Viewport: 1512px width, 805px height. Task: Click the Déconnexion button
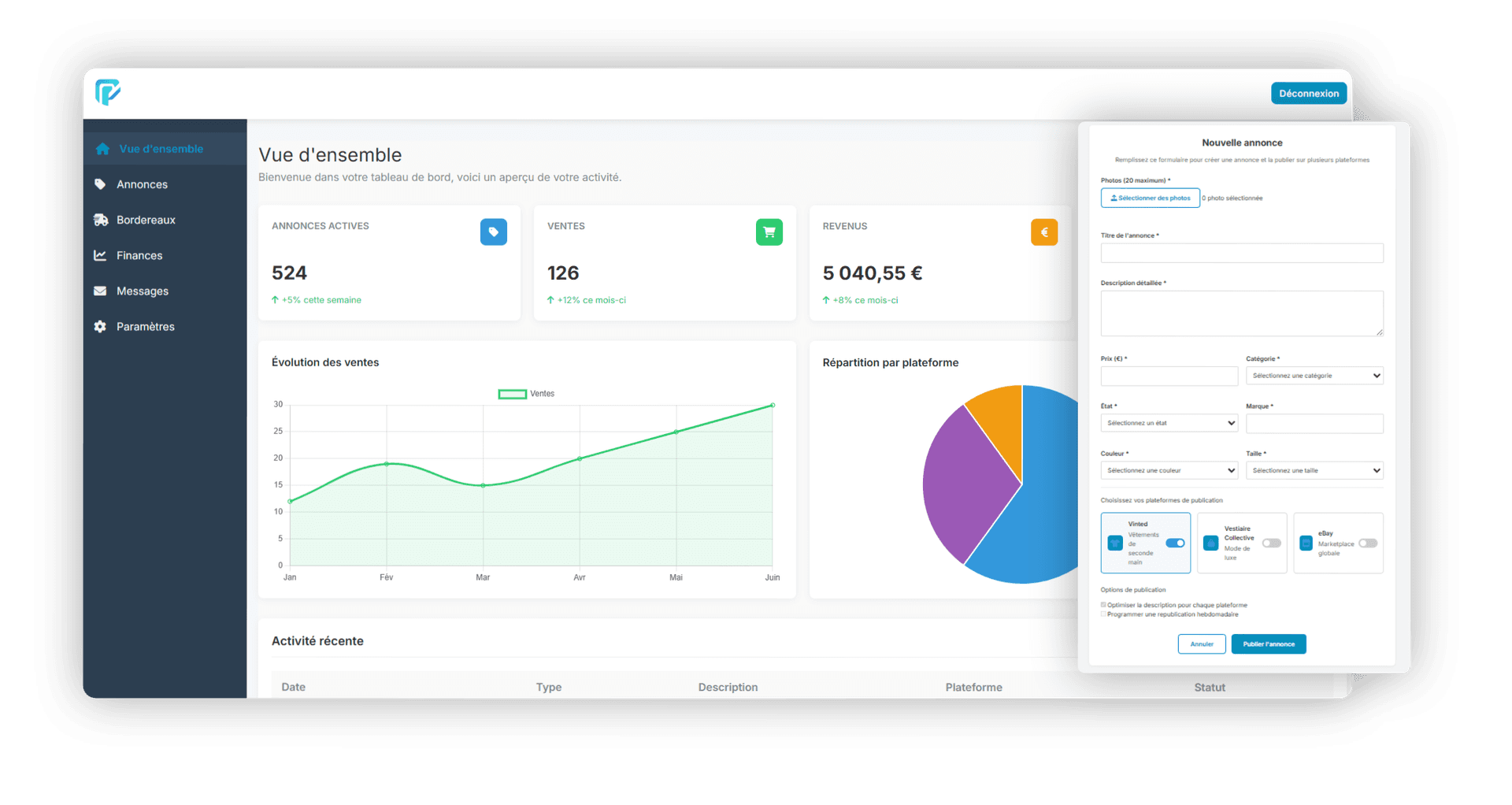[x=1308, y=93]
